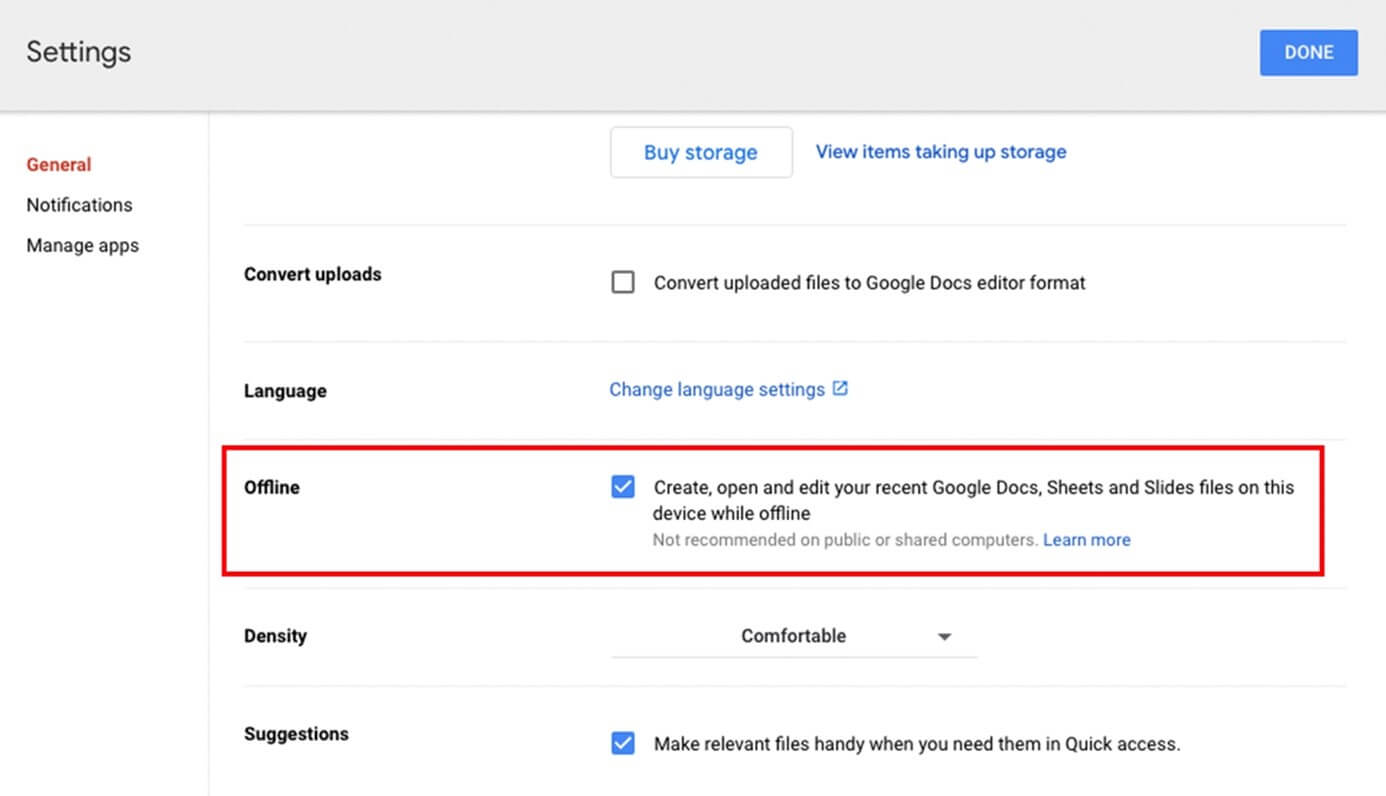Screen dimensions: 1386x796
Task: Enable Convert uploaded files checkbox
Action: (x=623, y=283)
